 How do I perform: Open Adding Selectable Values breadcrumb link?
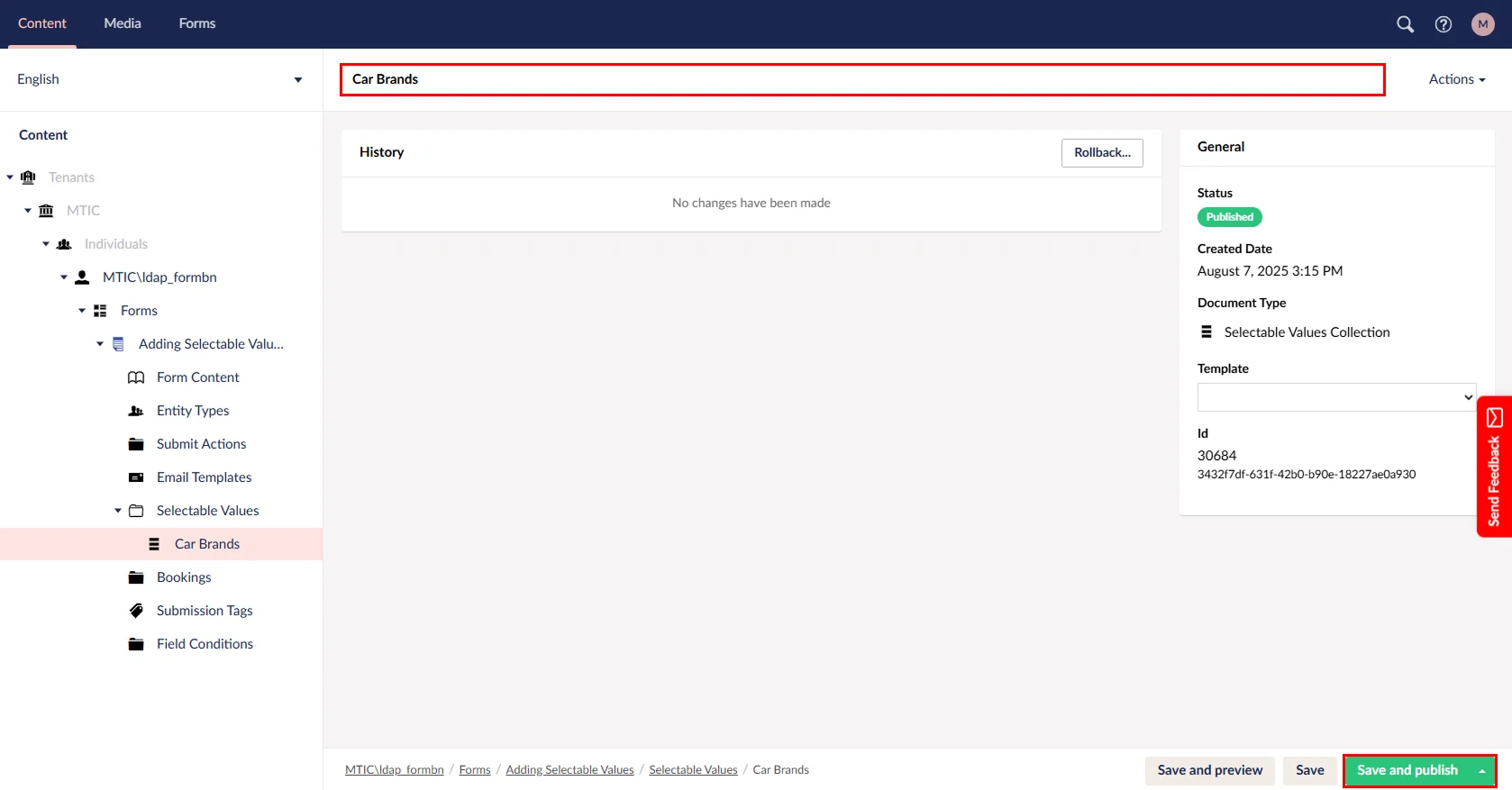pos(569,770)
